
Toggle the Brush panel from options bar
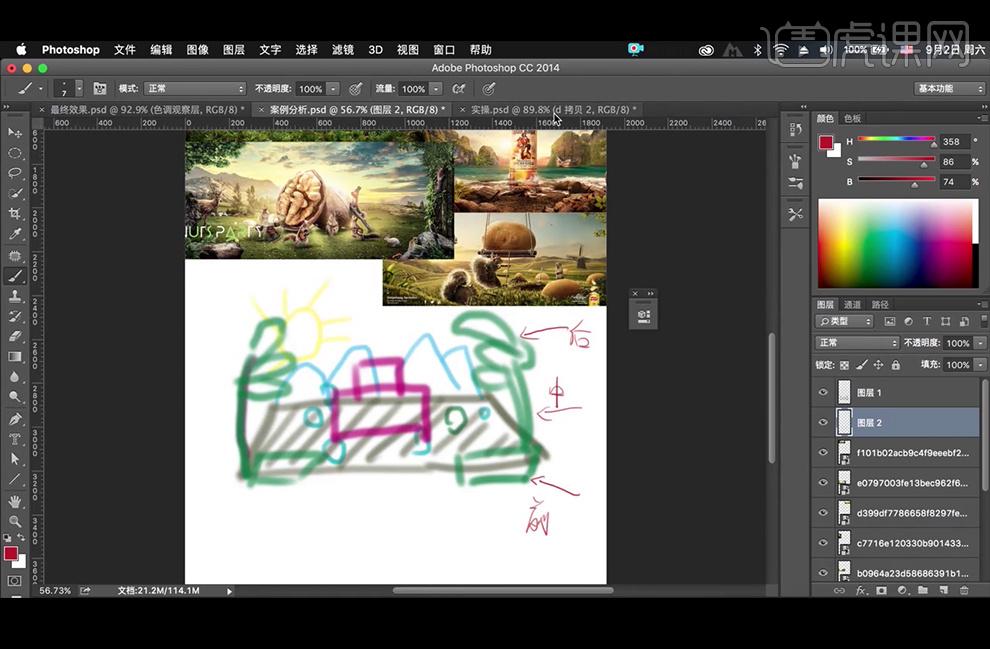coord(99,89)
